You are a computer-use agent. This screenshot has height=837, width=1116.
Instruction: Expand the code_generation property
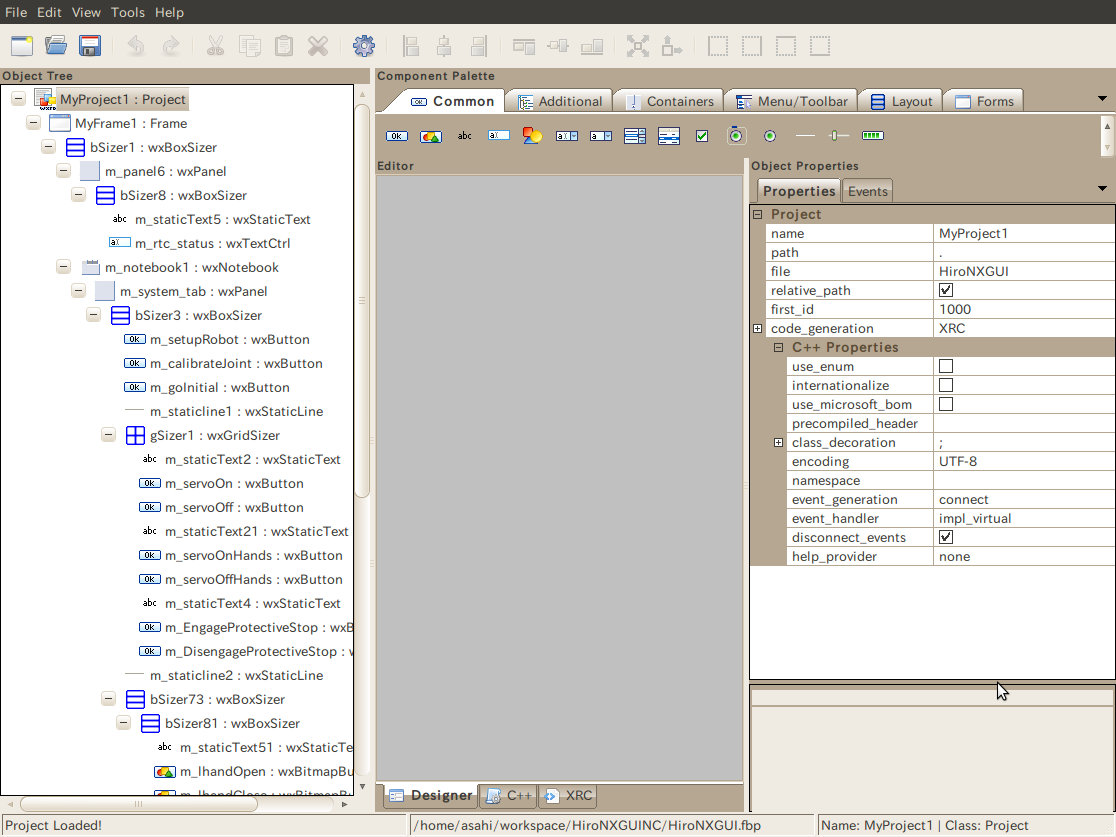pos(758,329)
